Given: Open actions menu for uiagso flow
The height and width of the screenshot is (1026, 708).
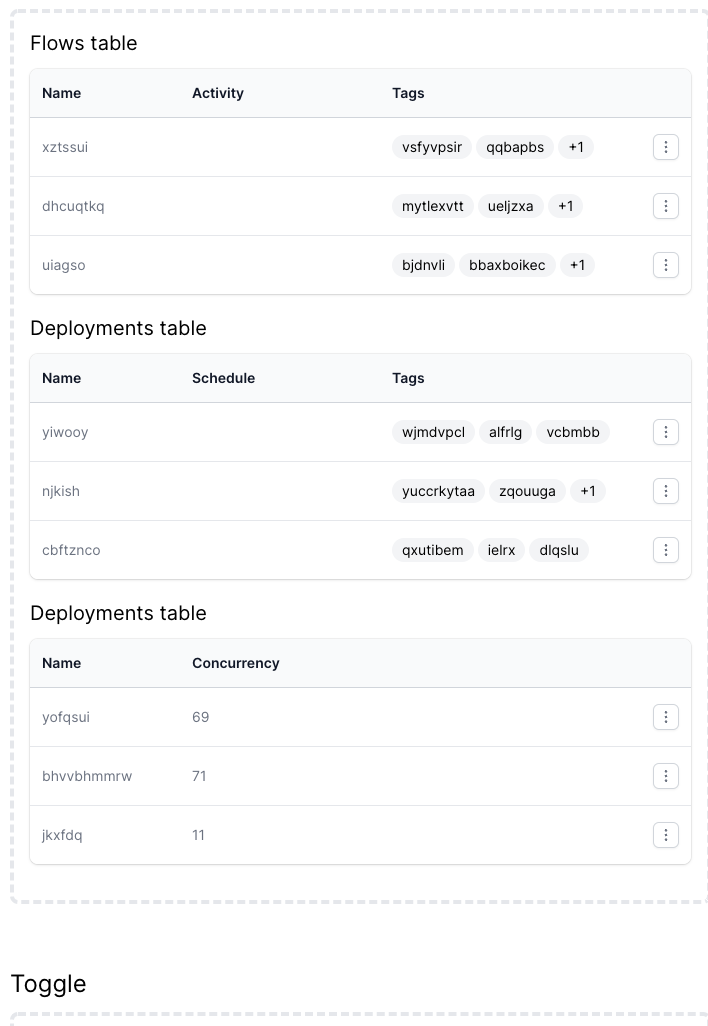Looking at the screenshot, I should (x=666, y=265).
